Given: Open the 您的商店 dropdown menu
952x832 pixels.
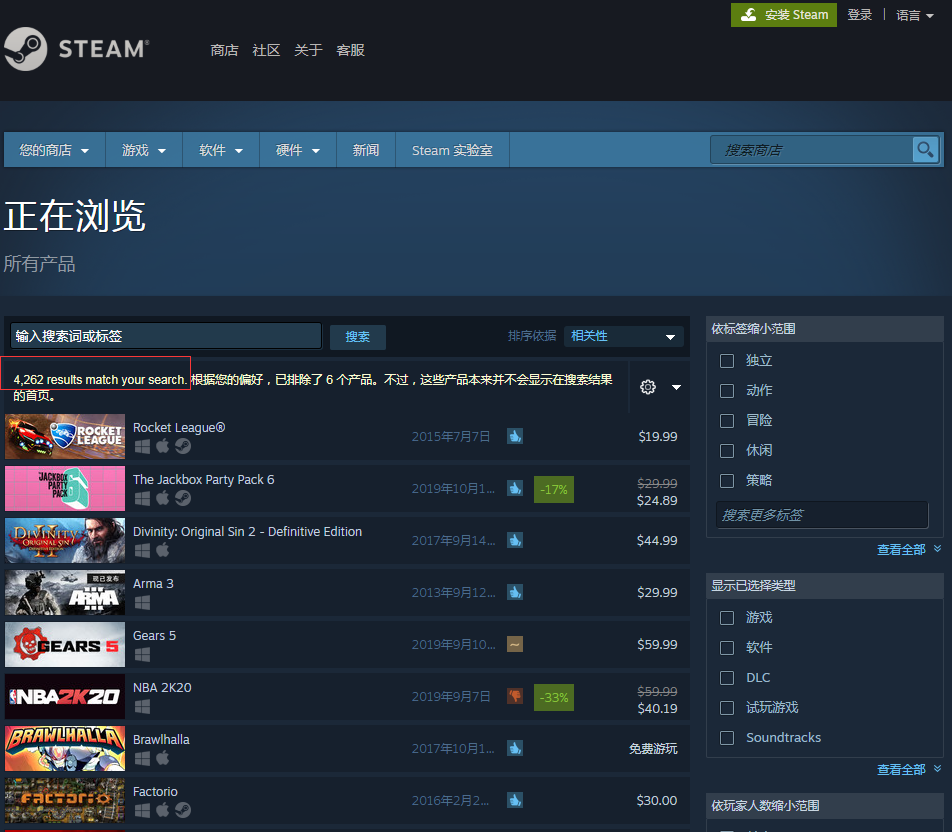Looking at the screenshot, I should [x=55, y=150].
